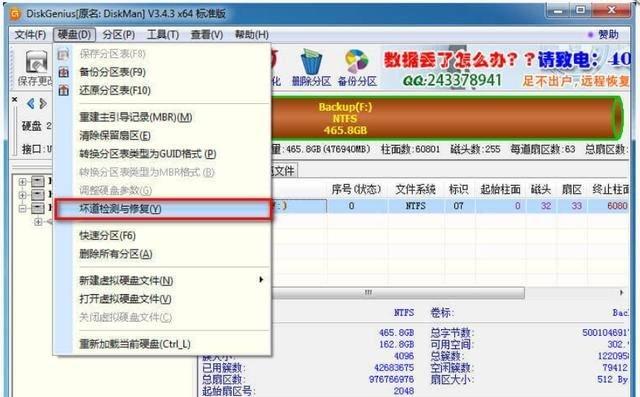640x397 pixels.
Task: Open the 帮助(H) menu
Action: 252,35
